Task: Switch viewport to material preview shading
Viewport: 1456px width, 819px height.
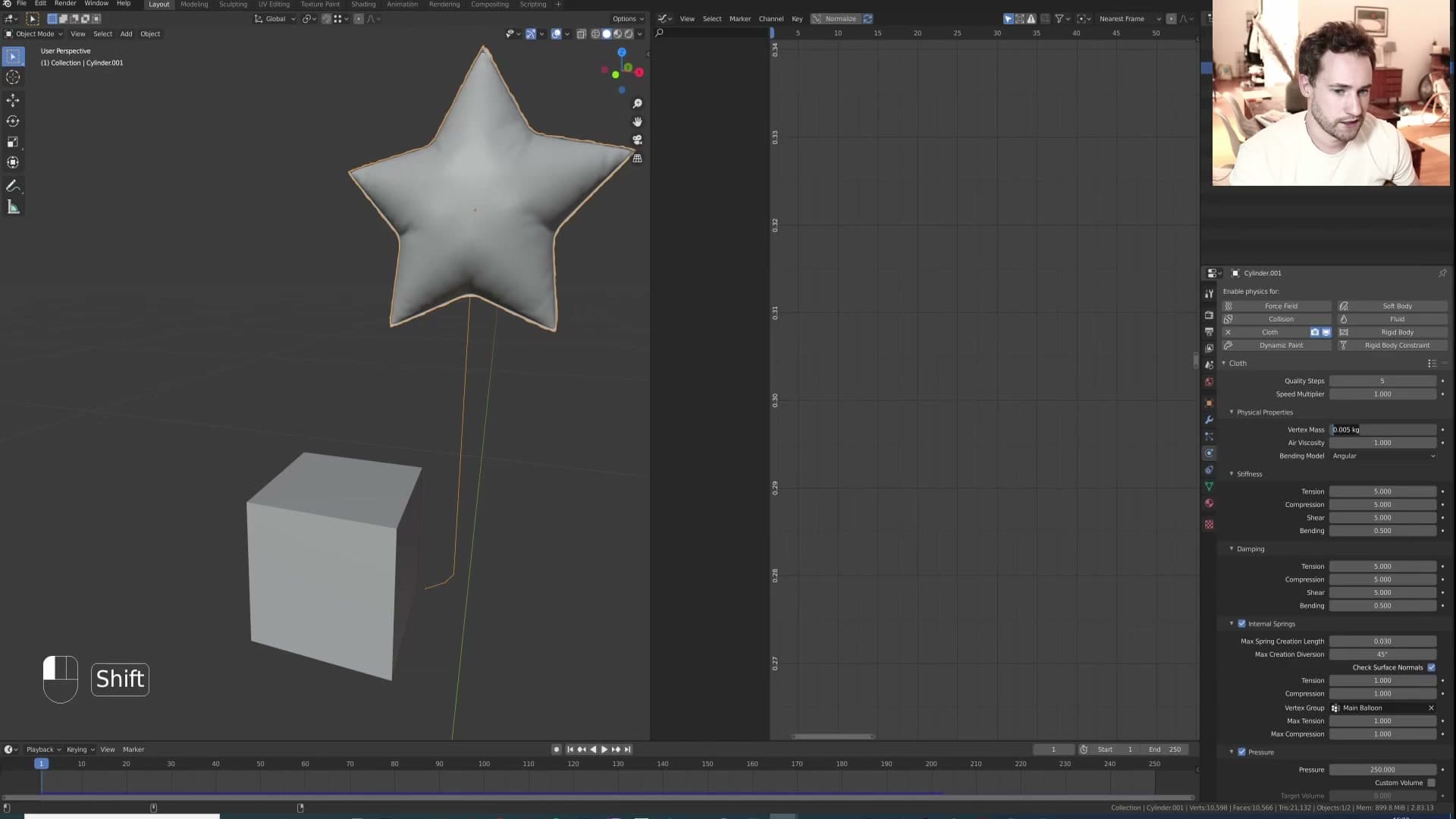Action: pos(617,34)
